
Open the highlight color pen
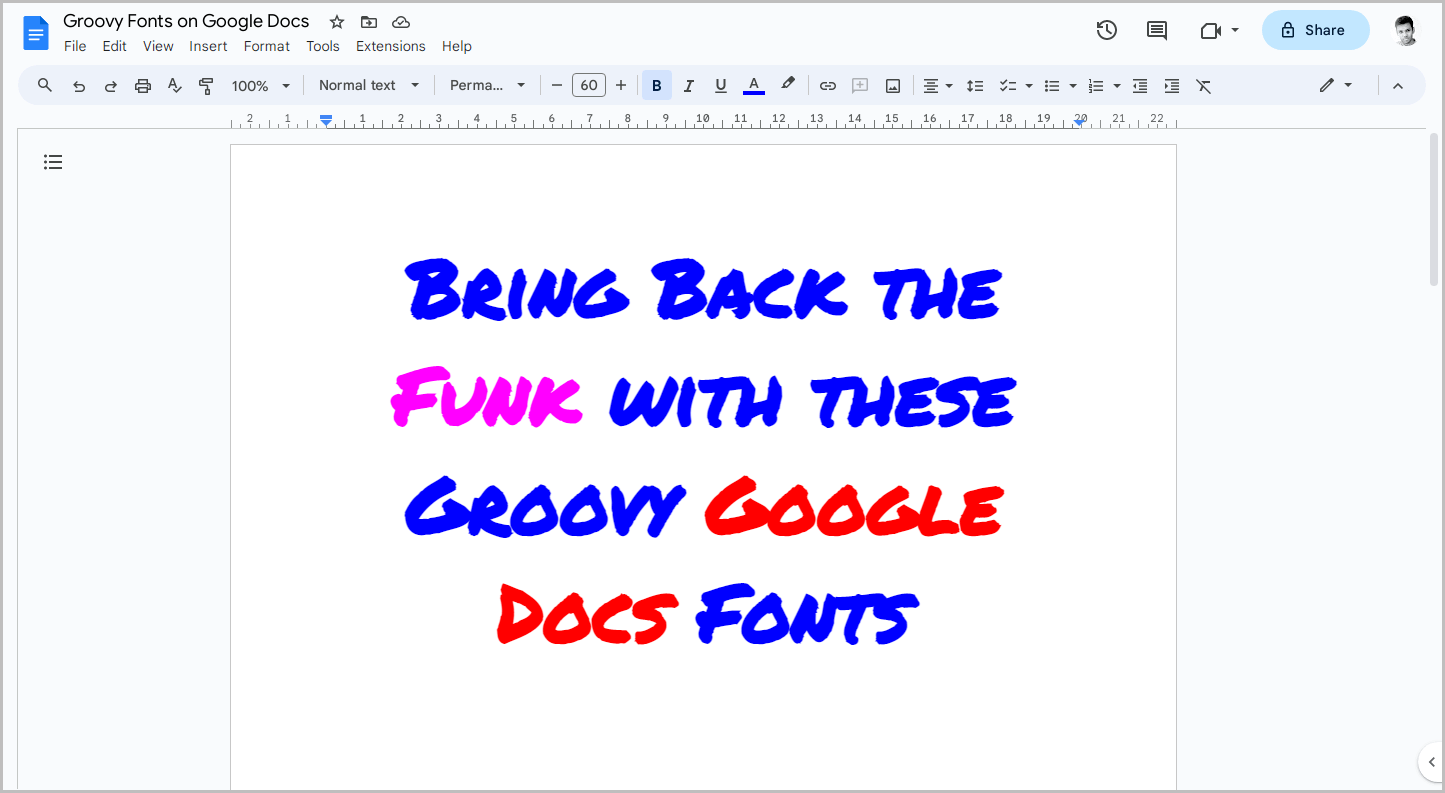(788, 85)
